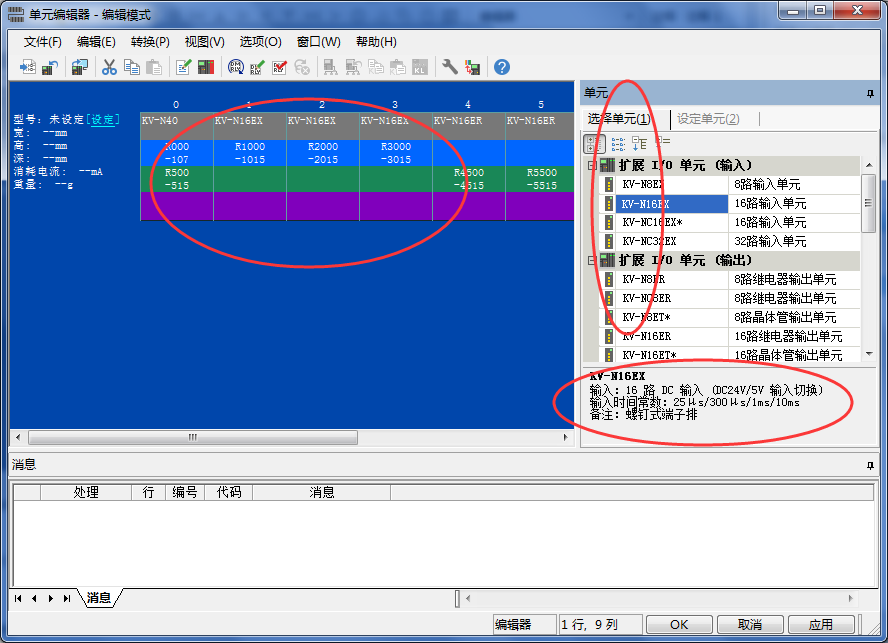
Task: Toggle the categorized tree view icon in unit panel
Action: coord(594,143)
